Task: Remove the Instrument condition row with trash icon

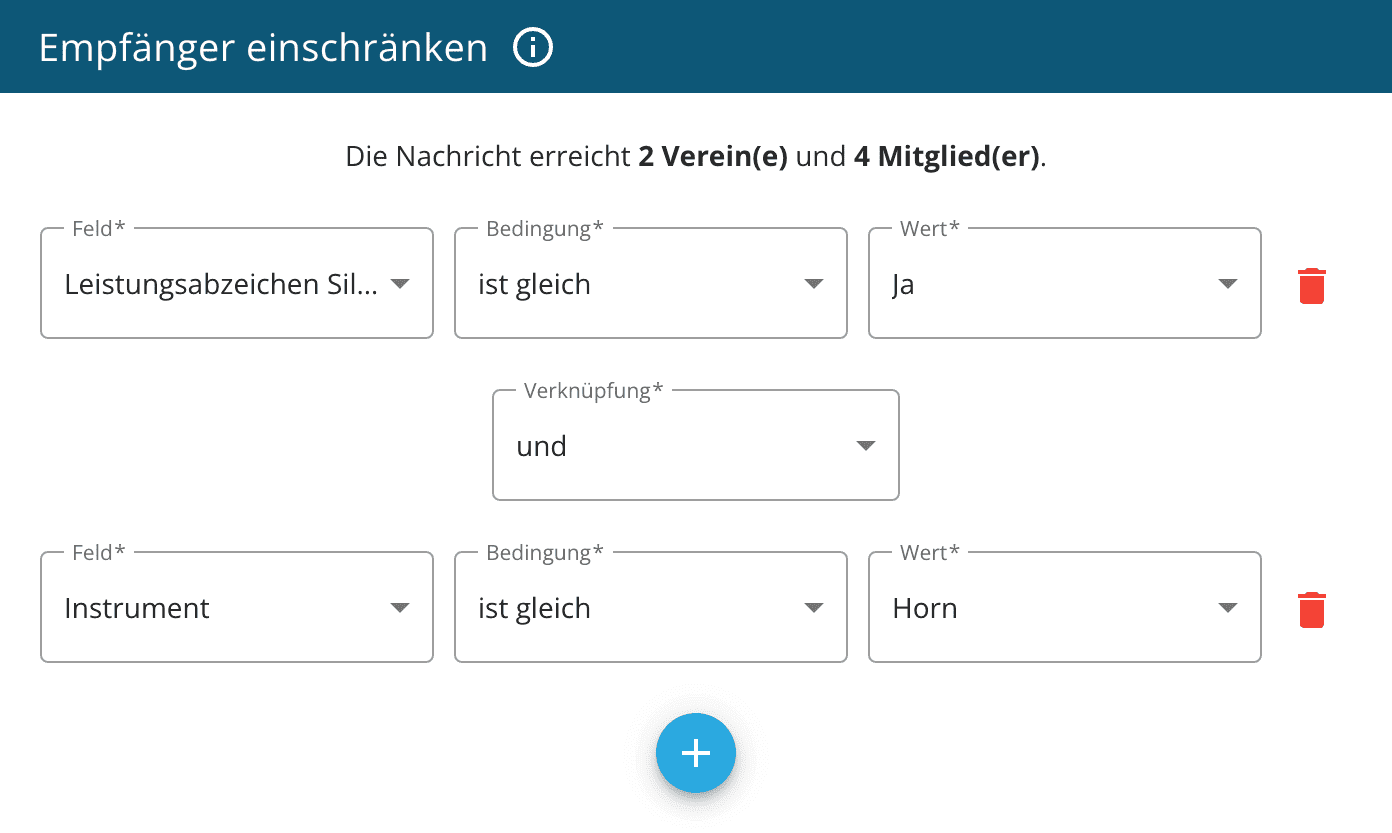Action: coord(1311,609)
